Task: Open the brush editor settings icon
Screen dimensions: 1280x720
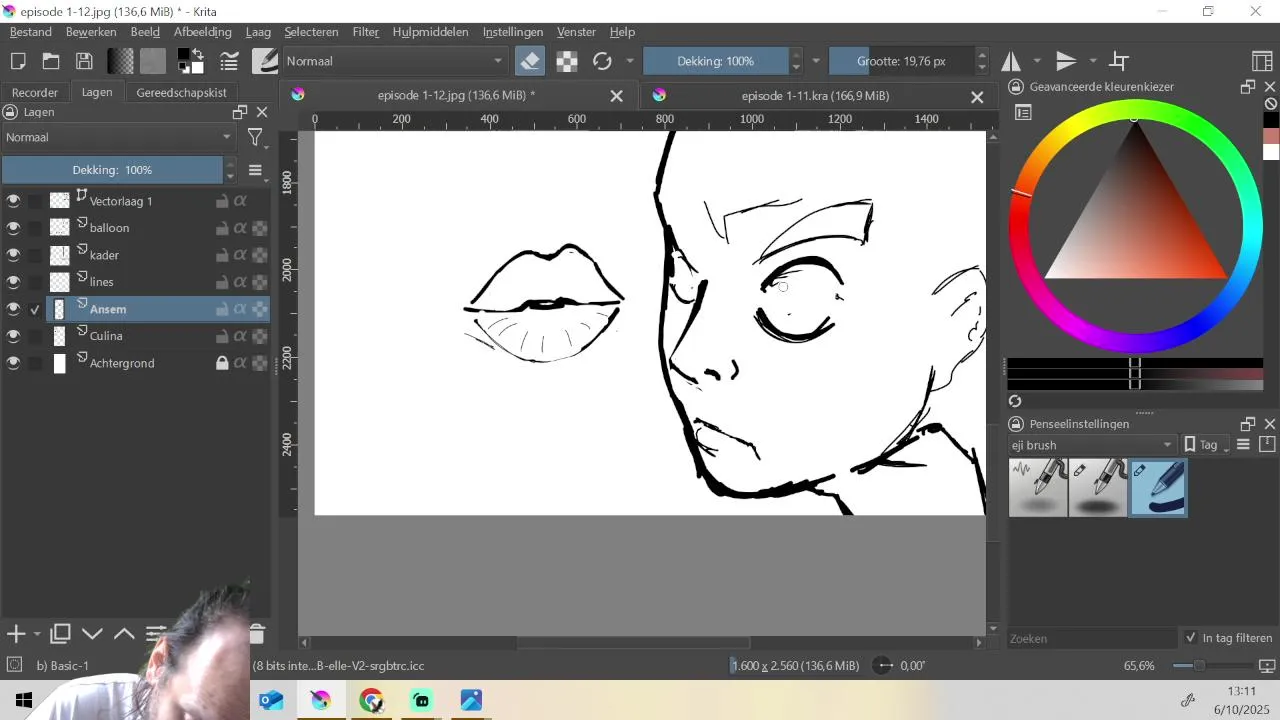Action: 229,61
